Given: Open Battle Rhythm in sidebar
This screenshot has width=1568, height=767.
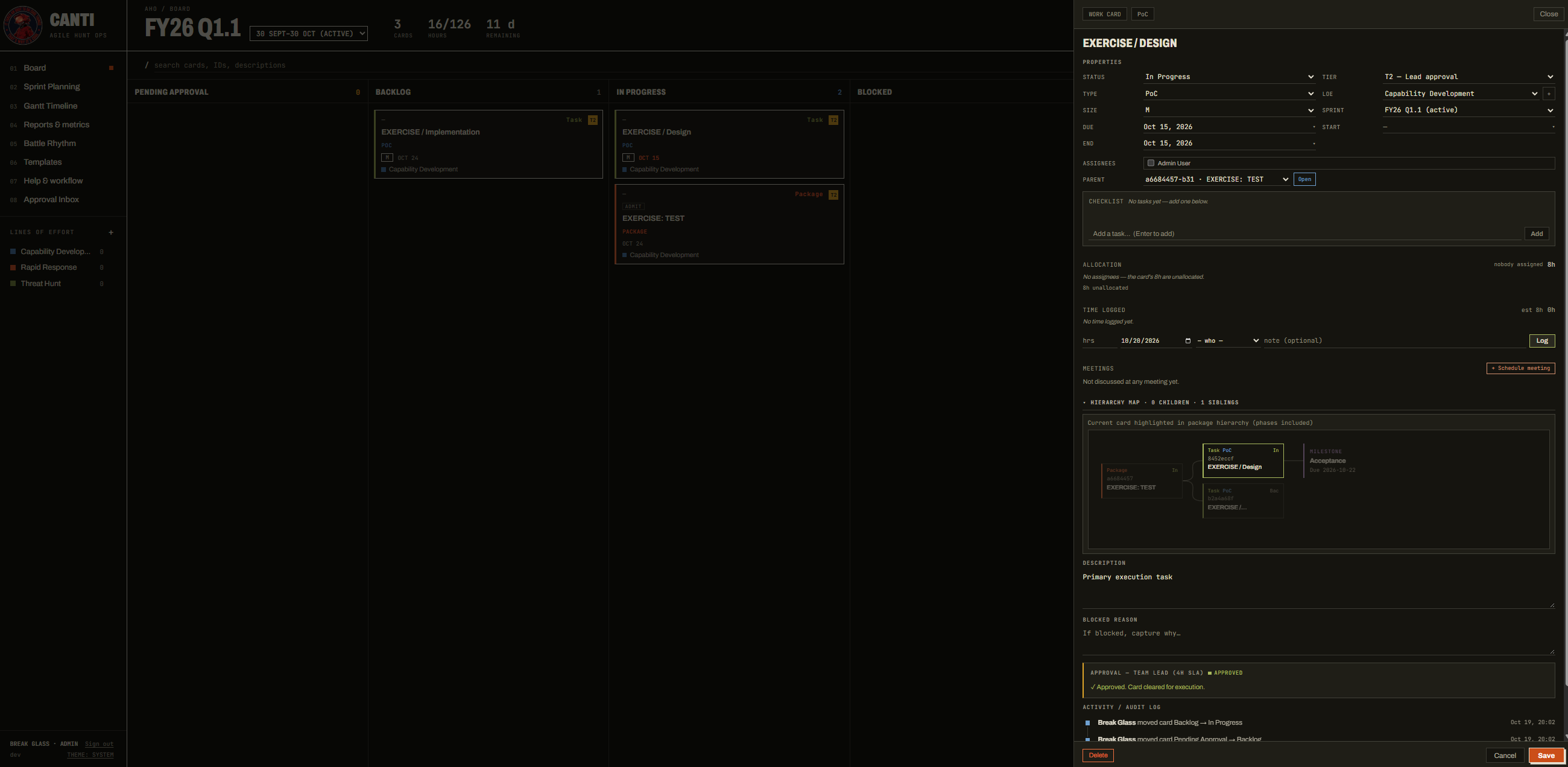Looking at the screenshot, I should pos(49,143).
